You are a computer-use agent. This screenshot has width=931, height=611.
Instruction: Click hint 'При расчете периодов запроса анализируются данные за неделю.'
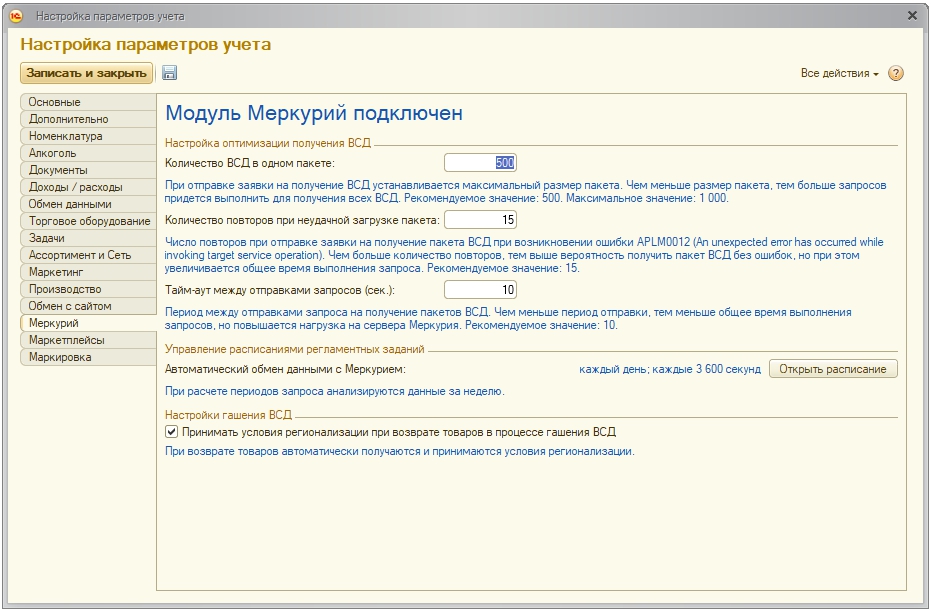tap(335, 391)
